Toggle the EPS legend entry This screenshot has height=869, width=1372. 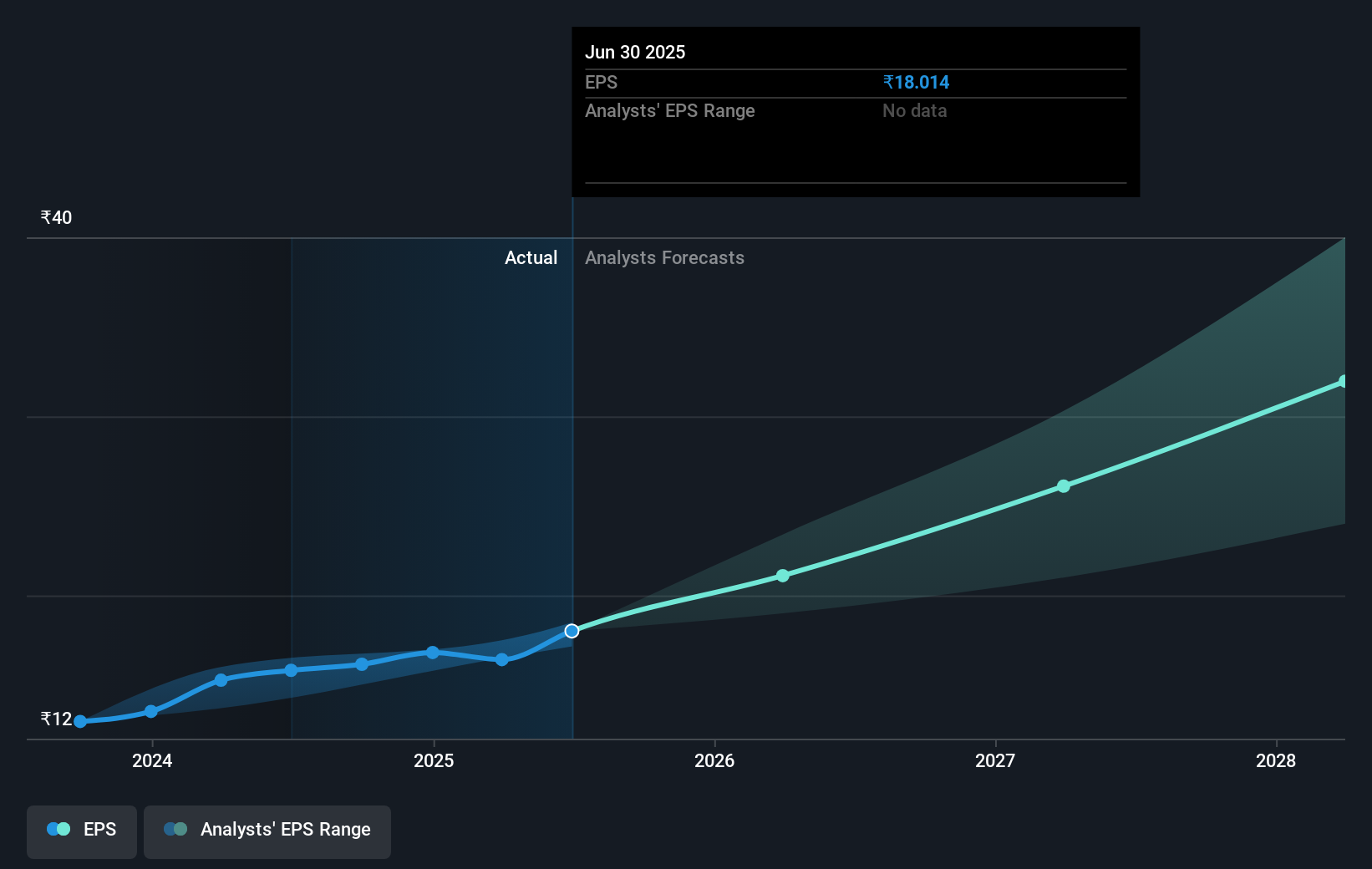tap(81, 830)
